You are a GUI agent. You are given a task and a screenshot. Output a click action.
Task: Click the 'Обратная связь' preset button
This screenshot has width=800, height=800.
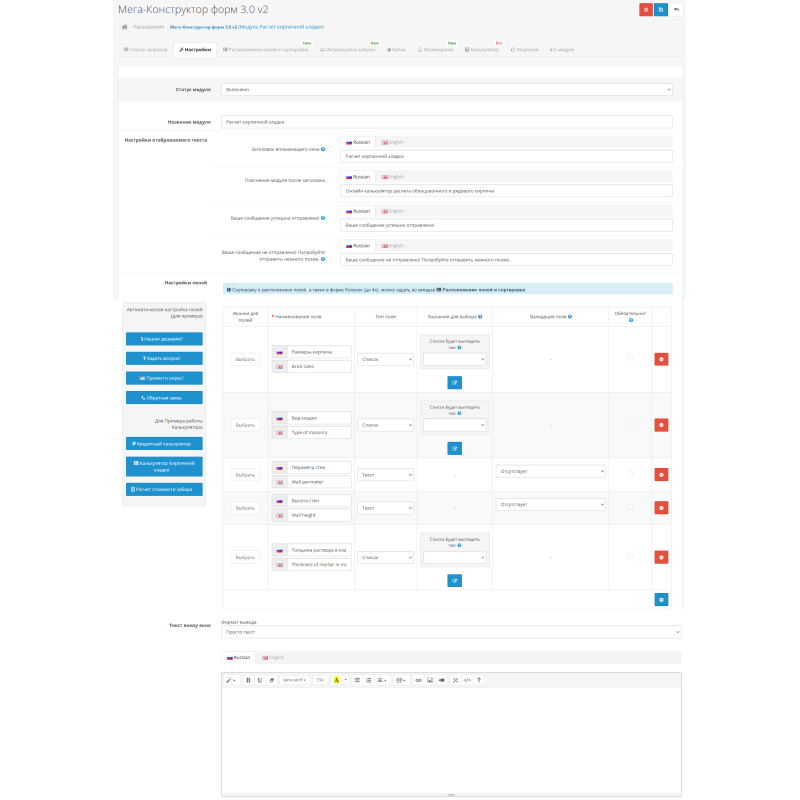[164, 397]
